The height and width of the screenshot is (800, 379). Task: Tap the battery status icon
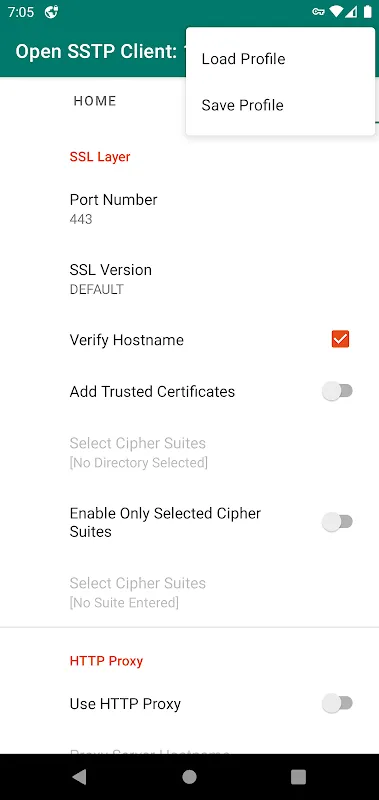click(x=367, y=12)
